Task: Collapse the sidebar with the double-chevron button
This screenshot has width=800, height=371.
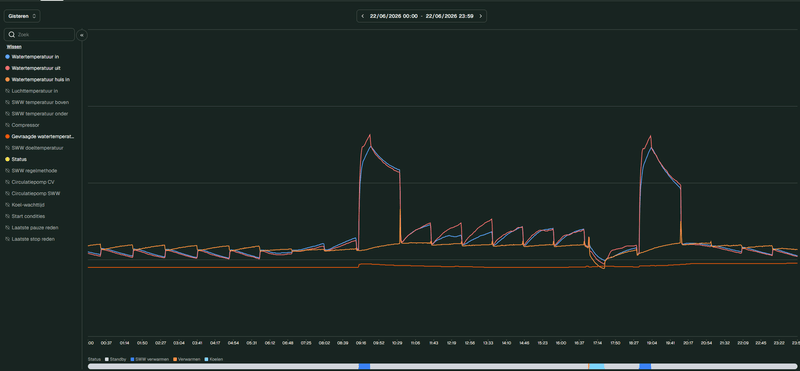Action: click(x=82, y=35)
